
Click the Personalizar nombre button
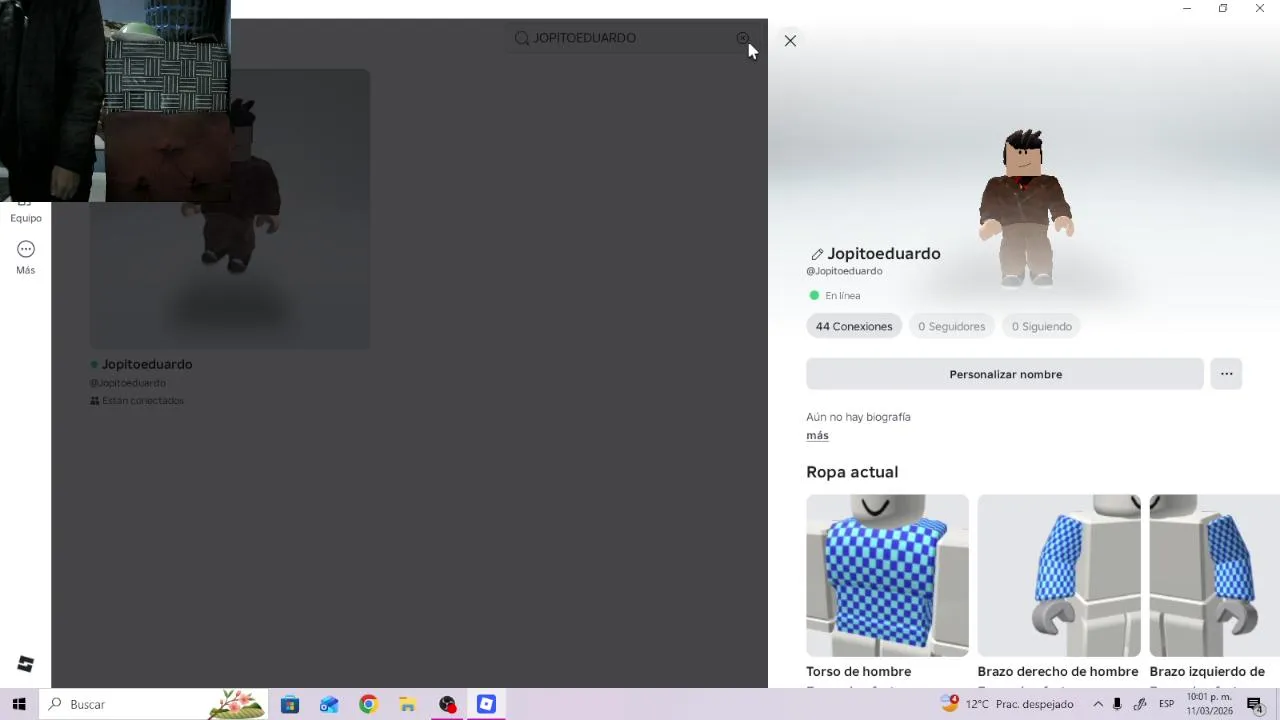[1005, 374]
